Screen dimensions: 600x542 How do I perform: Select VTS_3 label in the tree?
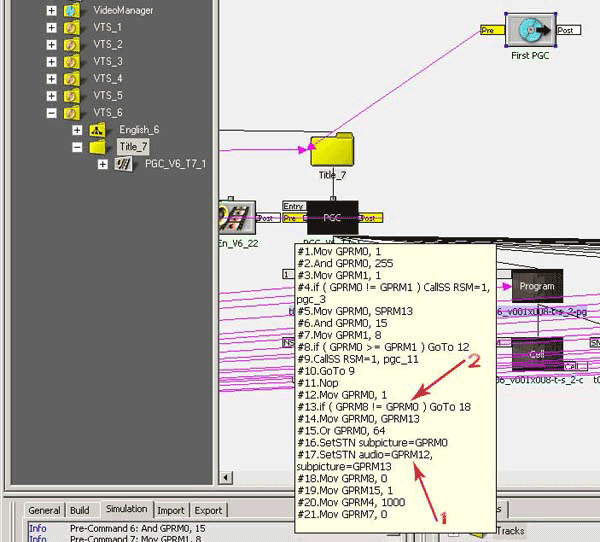[x=108, y=62]
